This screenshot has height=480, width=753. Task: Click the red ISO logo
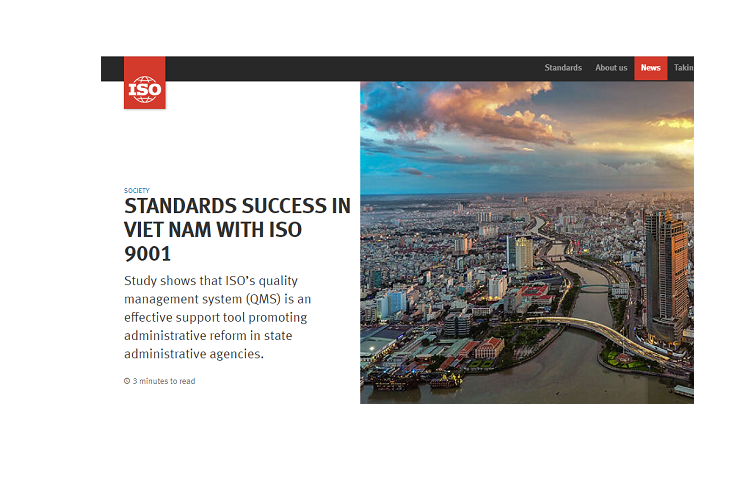[145, 83]
